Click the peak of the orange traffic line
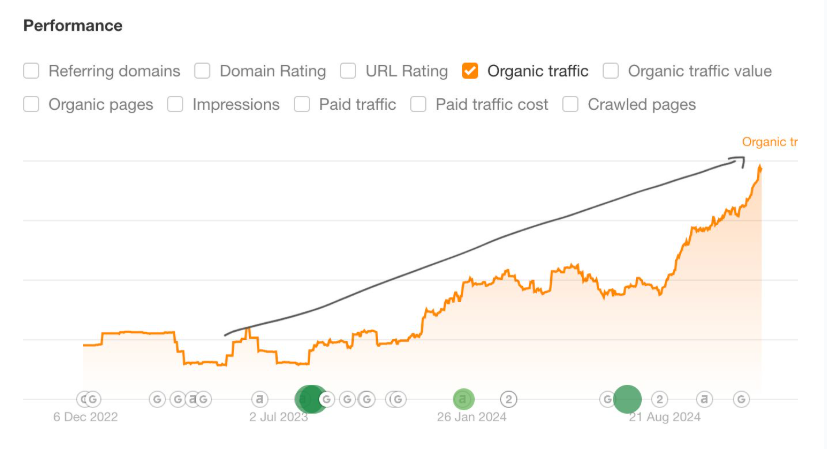Screen dimensions: 827x449 click(x=761, y=167)
